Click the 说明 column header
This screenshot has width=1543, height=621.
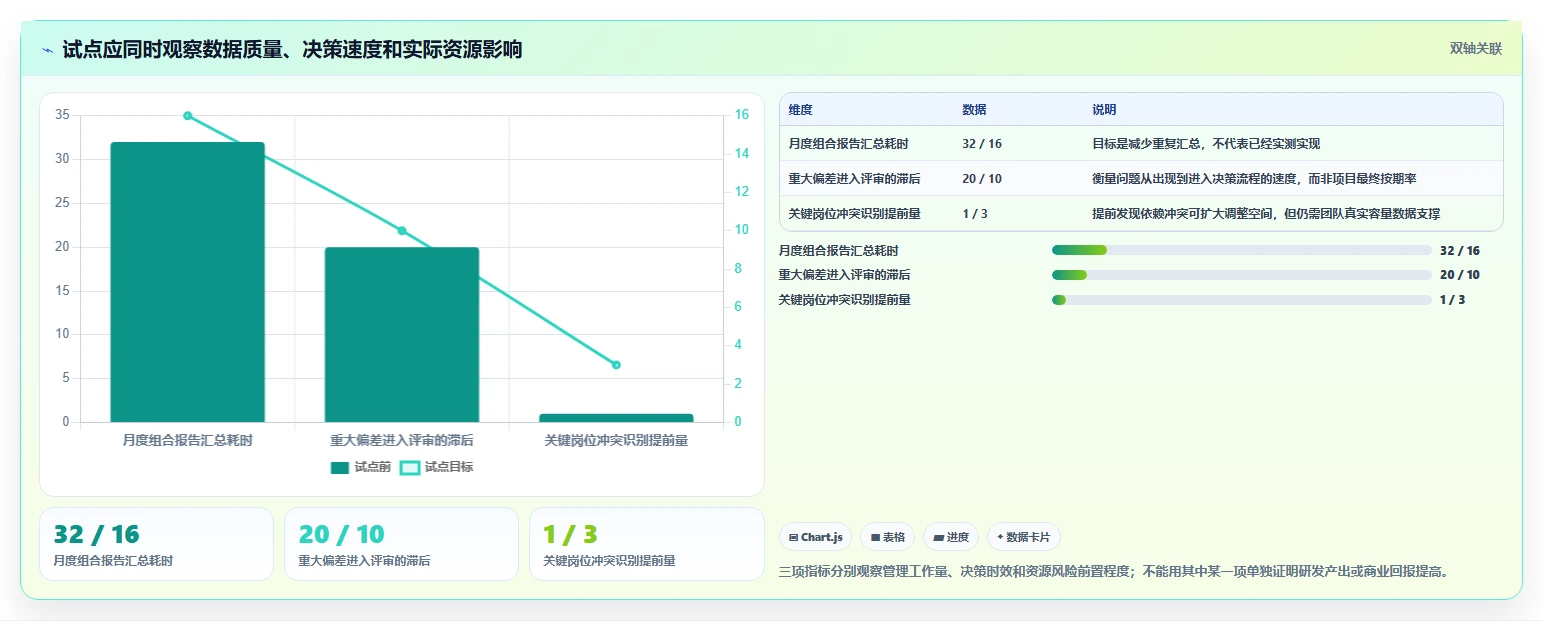pyautogui.click(x=1104, y=110)
